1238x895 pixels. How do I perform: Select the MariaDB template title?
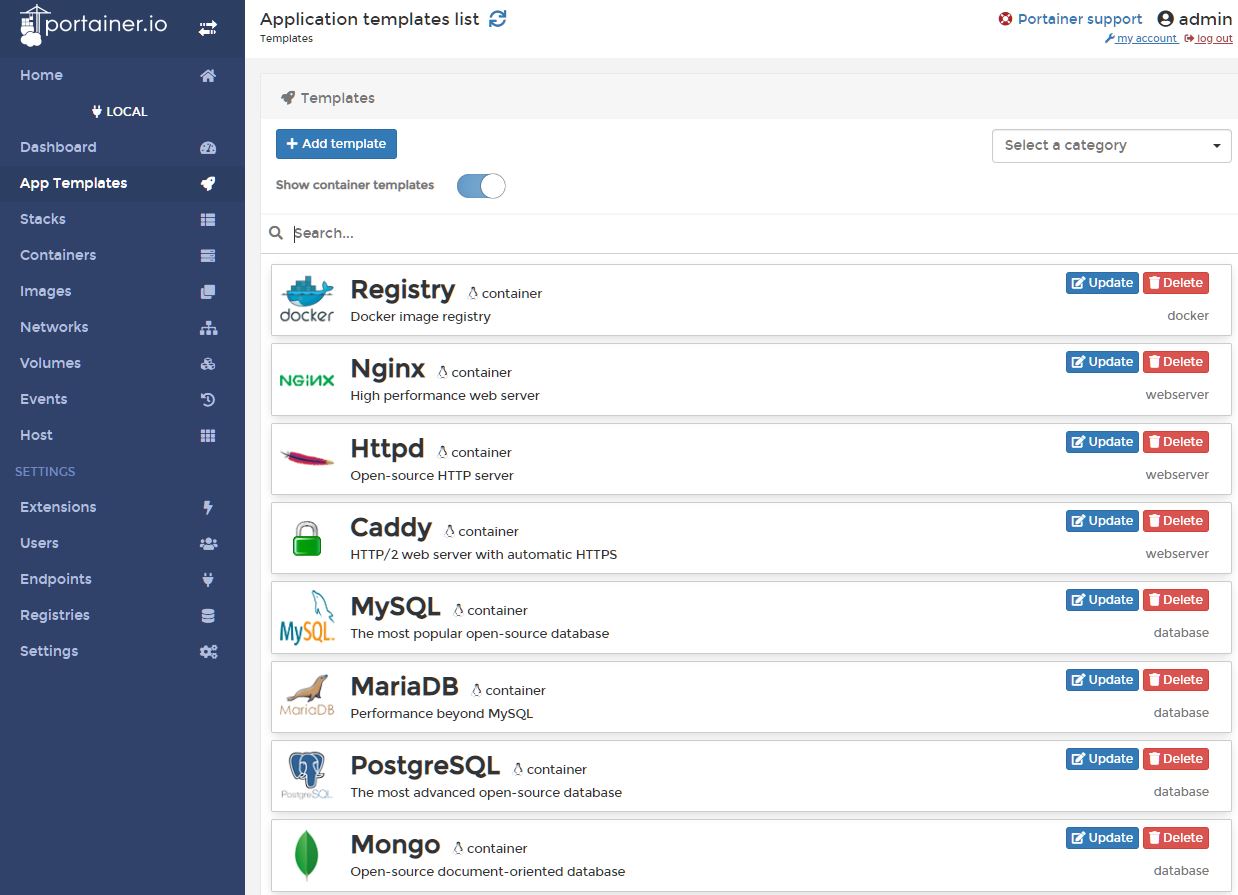tap(404, 687)
